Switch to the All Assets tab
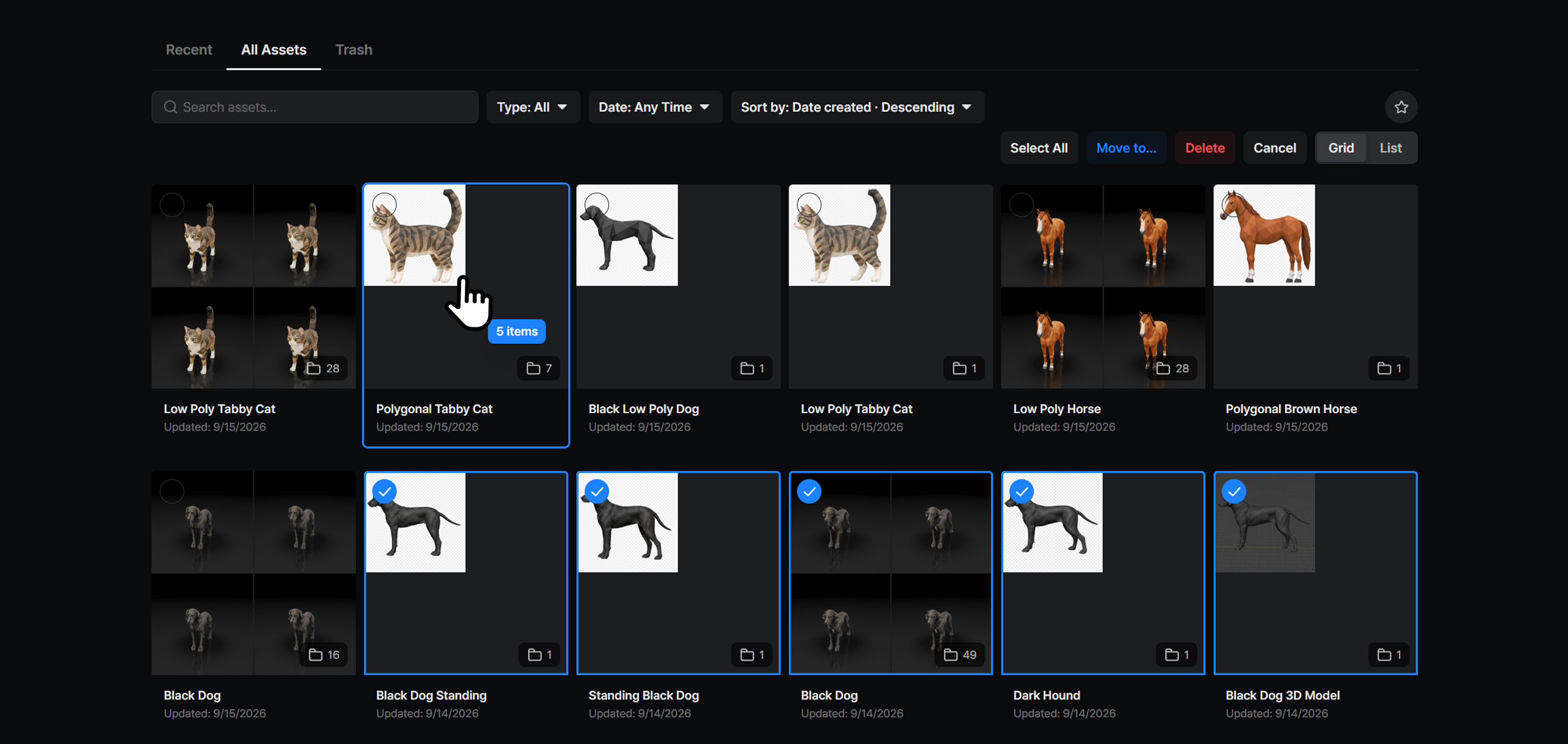This screenshot has height=744, width=1568. (273, 50)
